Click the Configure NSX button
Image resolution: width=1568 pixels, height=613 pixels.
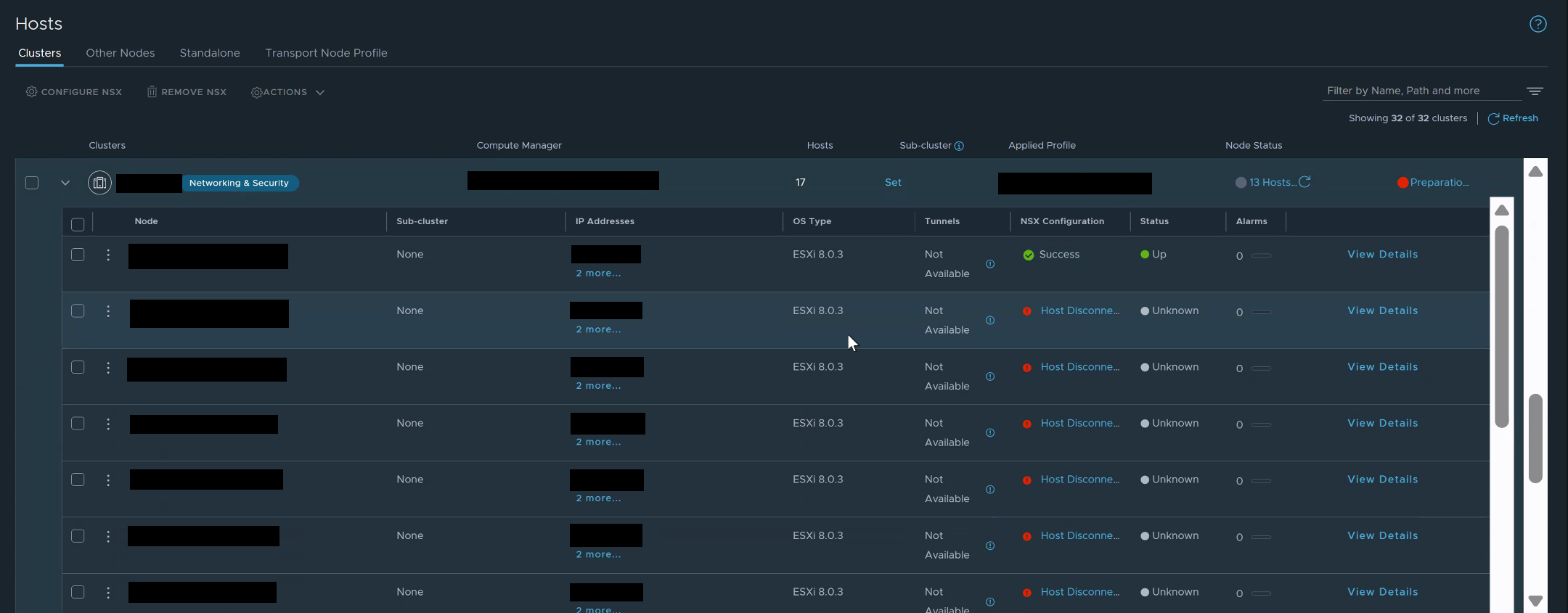pos(74,92)
